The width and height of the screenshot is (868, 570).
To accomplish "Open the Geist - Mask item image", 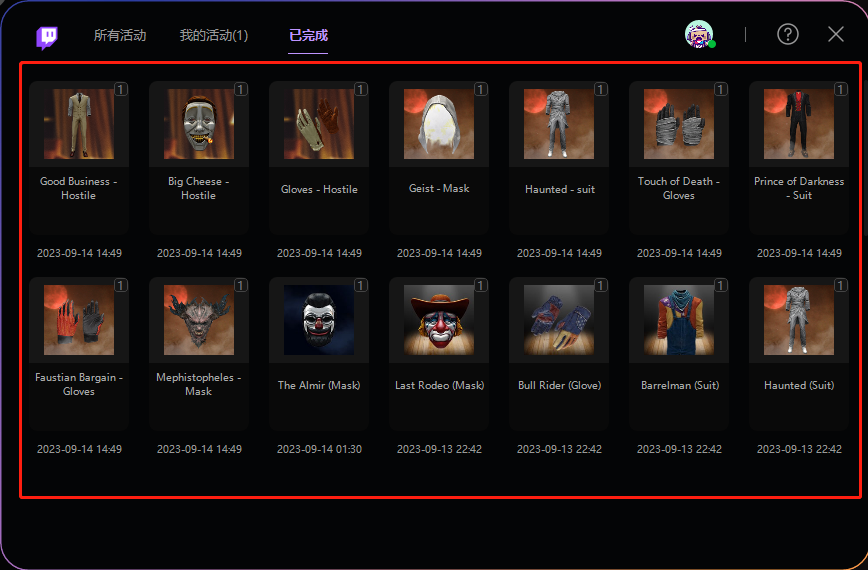I will click(x=439, y=124).
